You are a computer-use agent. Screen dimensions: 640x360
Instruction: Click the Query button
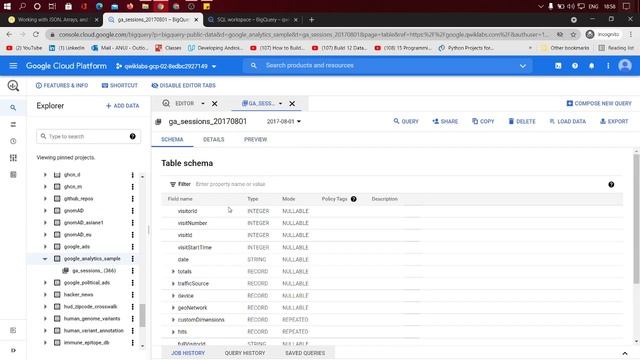click(406, 122)
